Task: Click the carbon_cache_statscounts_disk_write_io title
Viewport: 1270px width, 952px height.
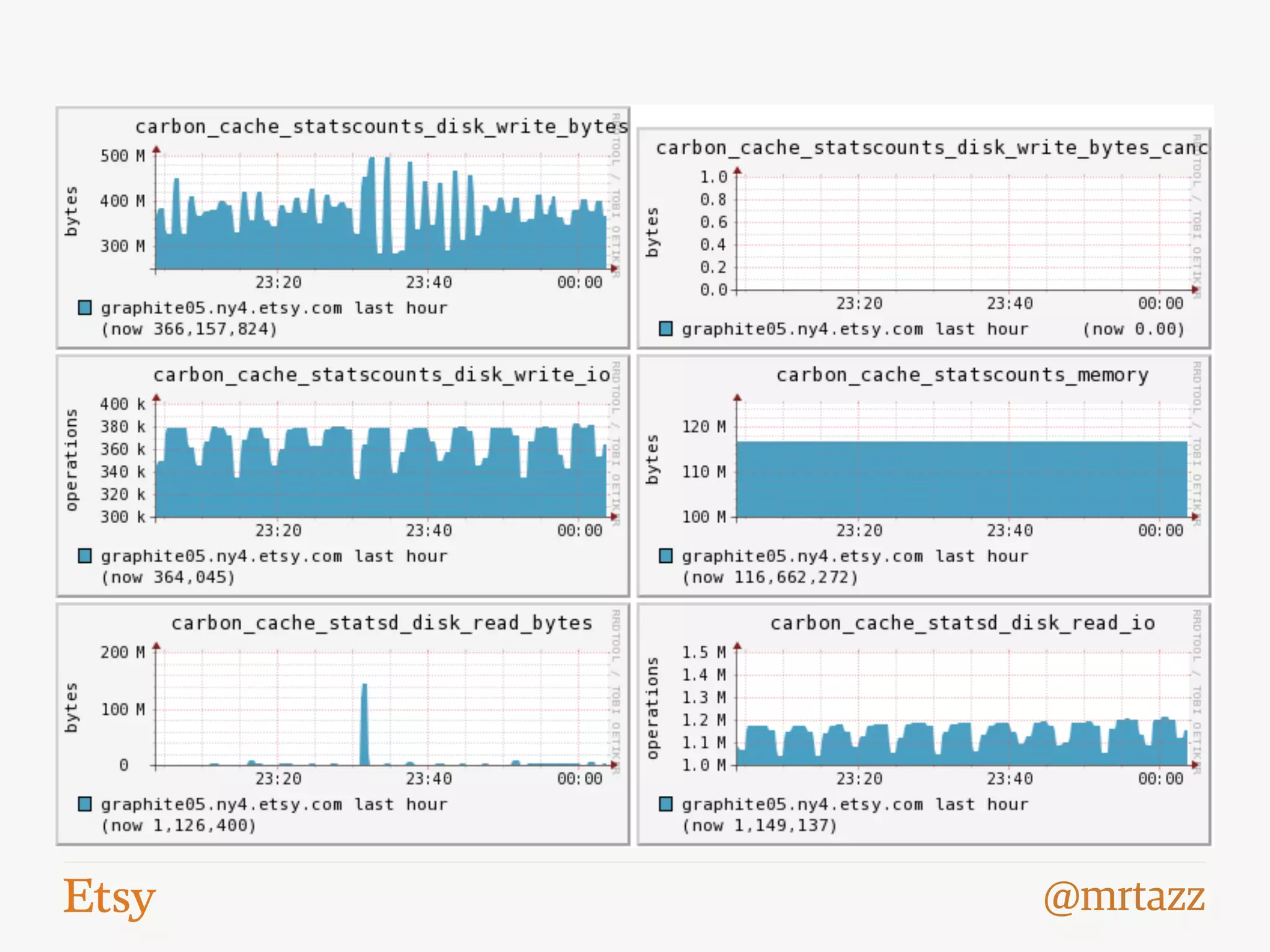Action: tap(381, 375)
